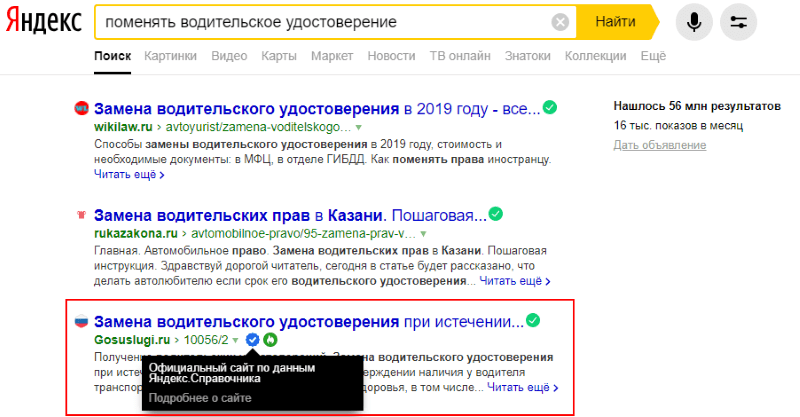Switch to the ТВ онлайн tab
Viewport: 800px width, 417px height.
coord(460,56)
